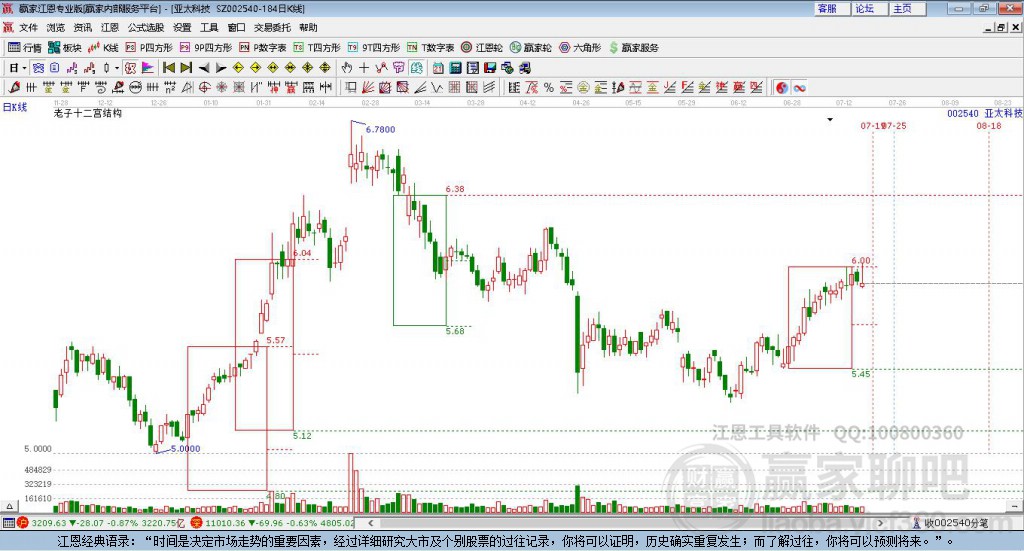Toggle the percent sign line tool
Image resolution: width=1024 pixels, height=551 pixels.
pos(547,88)
